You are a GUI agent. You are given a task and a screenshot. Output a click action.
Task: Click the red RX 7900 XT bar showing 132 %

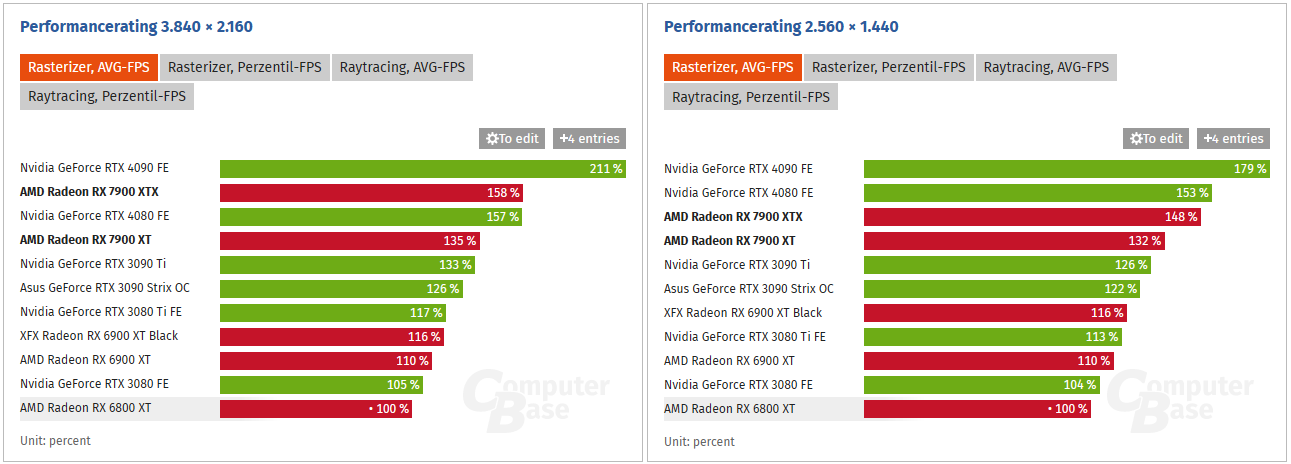(1013, 241)
